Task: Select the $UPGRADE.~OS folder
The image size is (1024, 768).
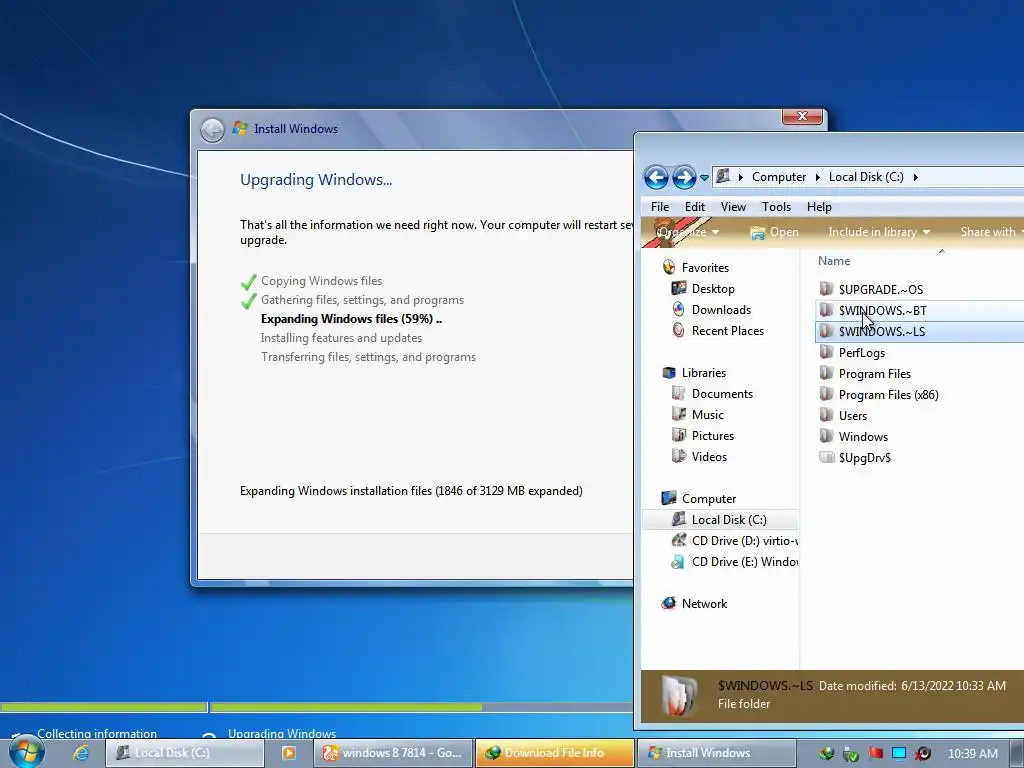Action: 880,289
